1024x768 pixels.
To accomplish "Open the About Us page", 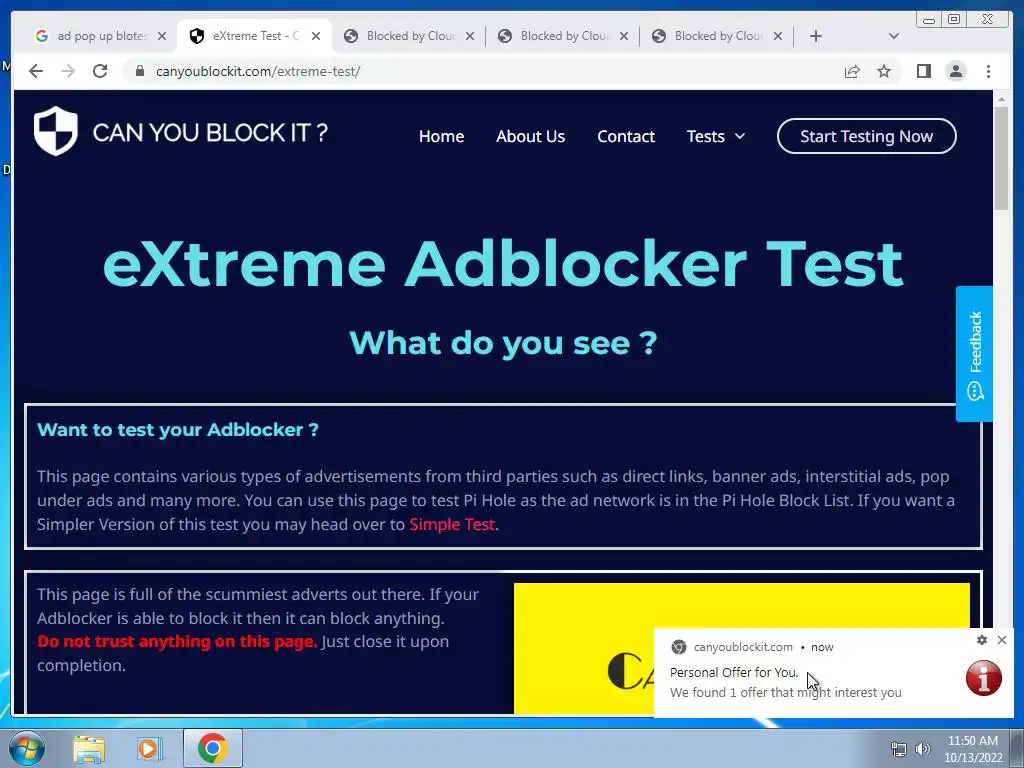I will [530, 136].
